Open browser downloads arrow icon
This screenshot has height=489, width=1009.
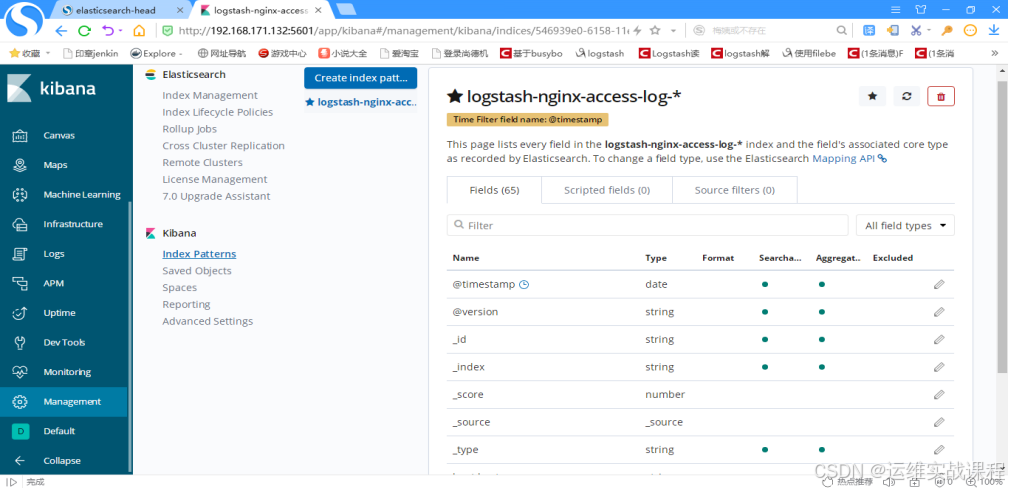(994, 30)
